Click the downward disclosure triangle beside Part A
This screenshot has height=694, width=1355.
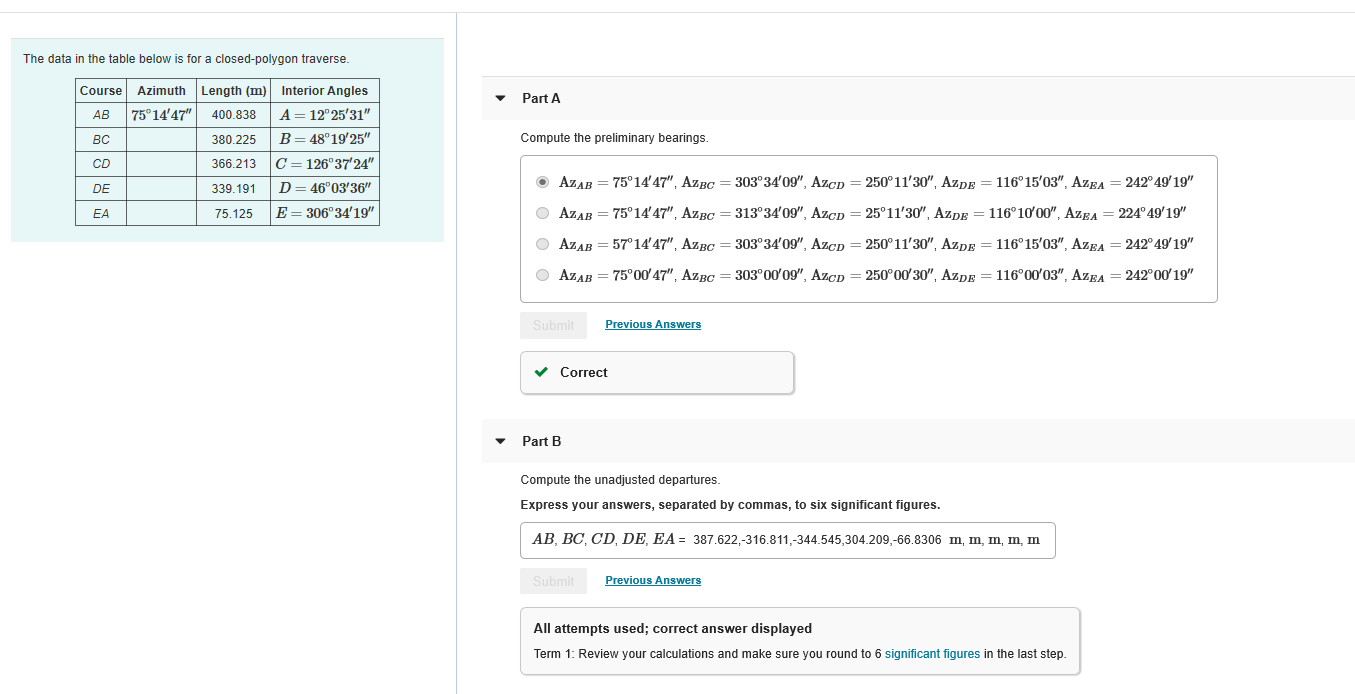(499, 98)
